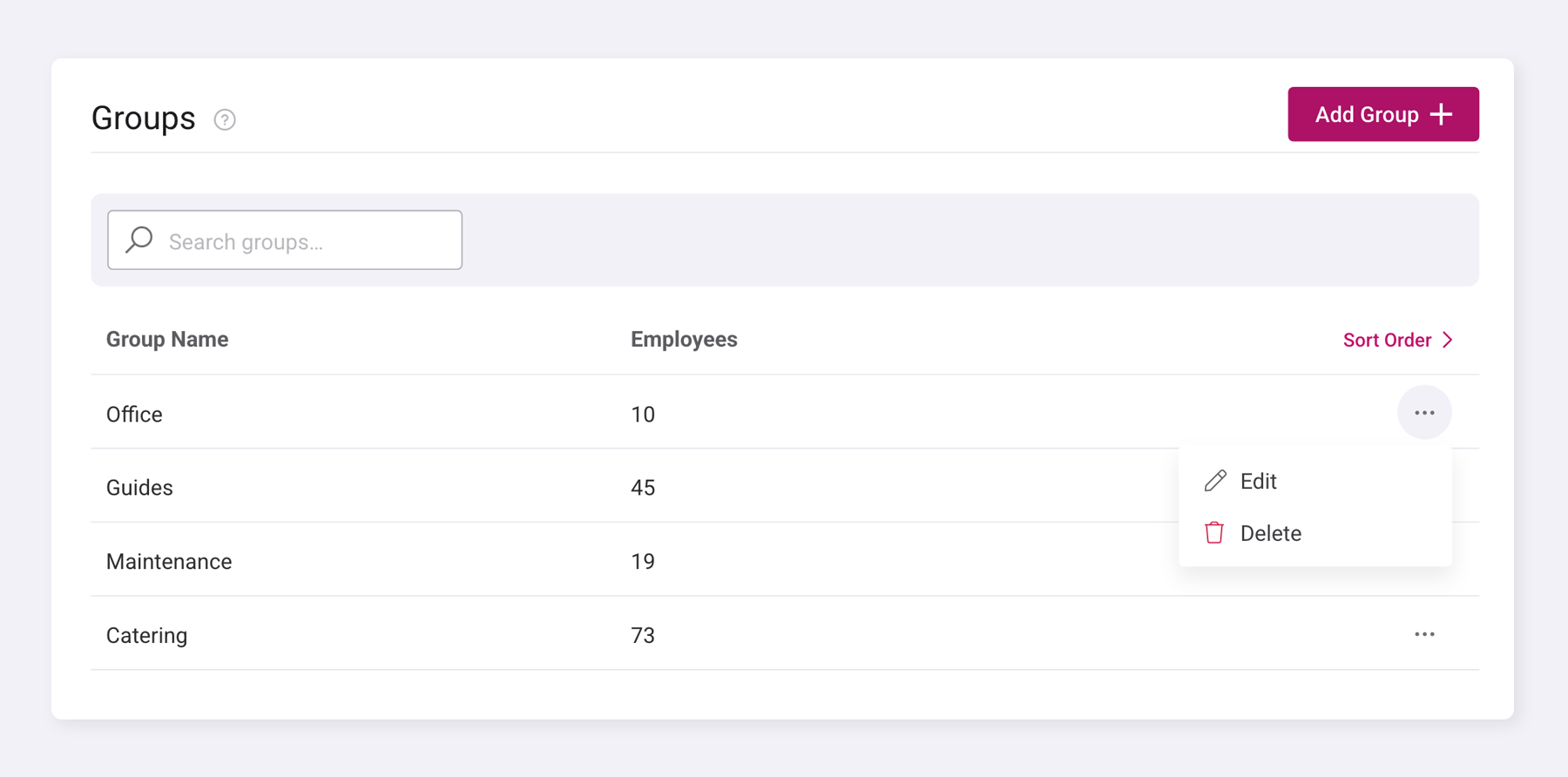Open the Sort Order link

[1398, 340]
